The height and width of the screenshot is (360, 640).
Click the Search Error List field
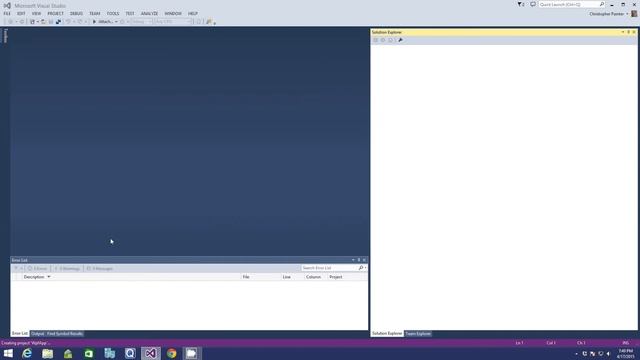(x=329, y=268)
